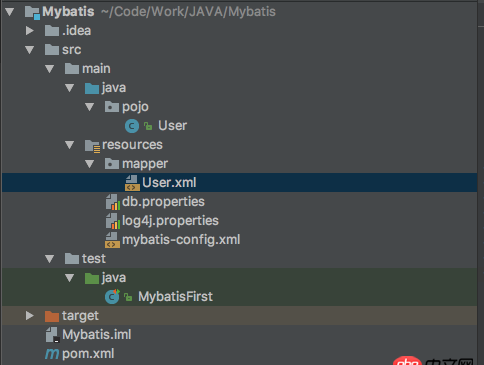
Task: Collapse the main folder arrow
Action: pos(50,69)
